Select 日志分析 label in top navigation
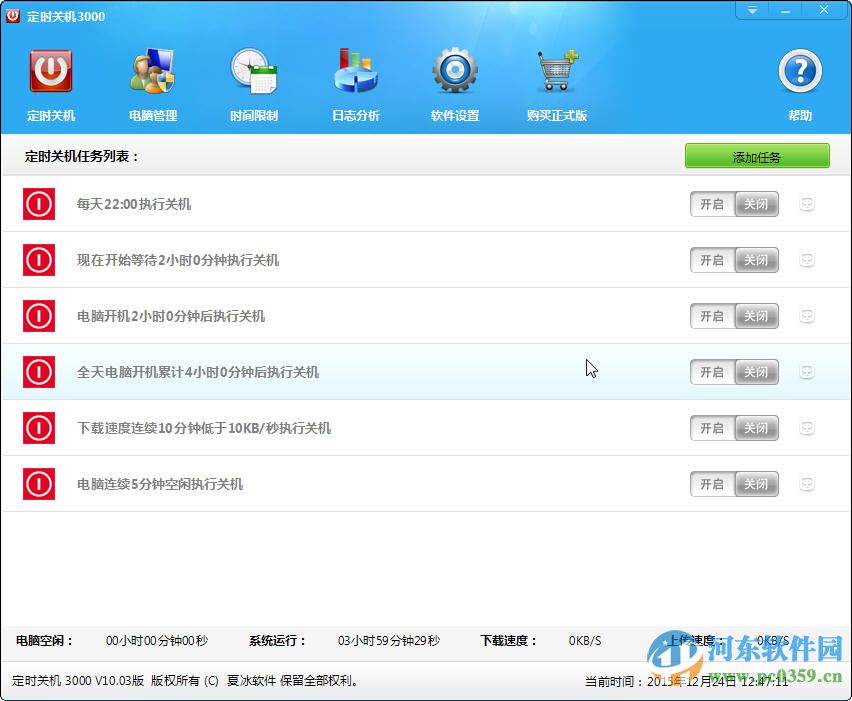This screenshot has height=701, width=852. pyautogui.click(x=355, y=115)
